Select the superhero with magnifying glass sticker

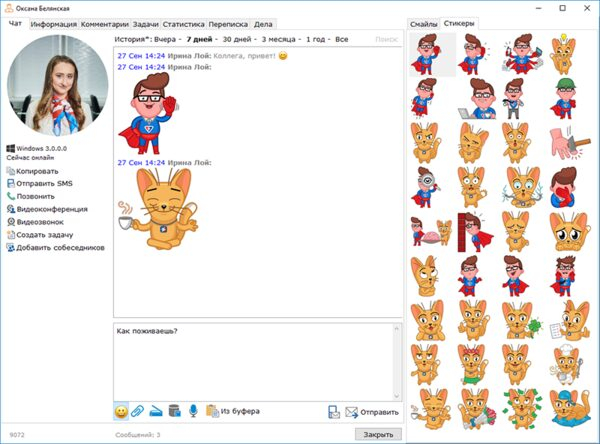[426, 187]
